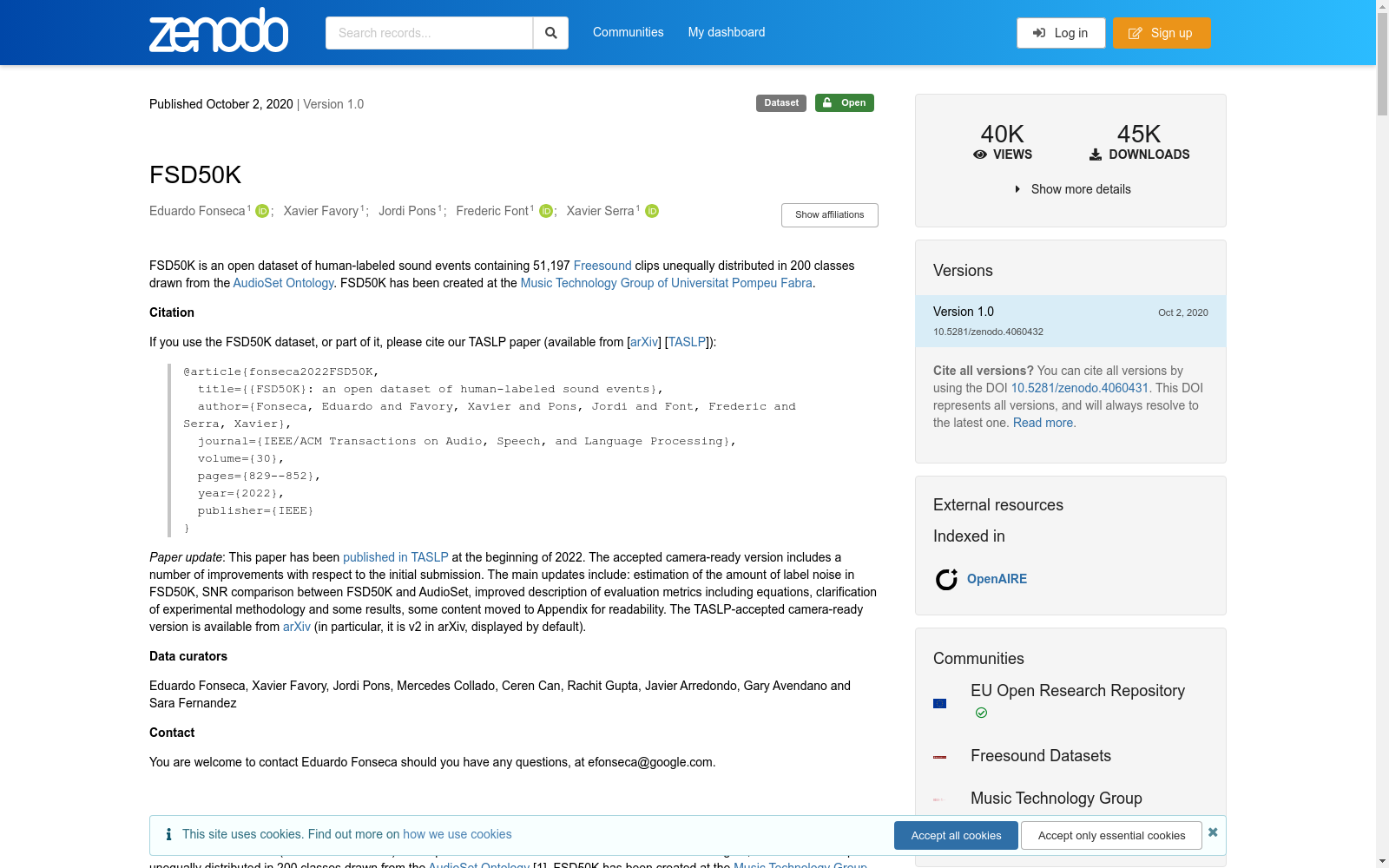
Task: Click author name Jordi Pons
Action: [x=407, y=211]
